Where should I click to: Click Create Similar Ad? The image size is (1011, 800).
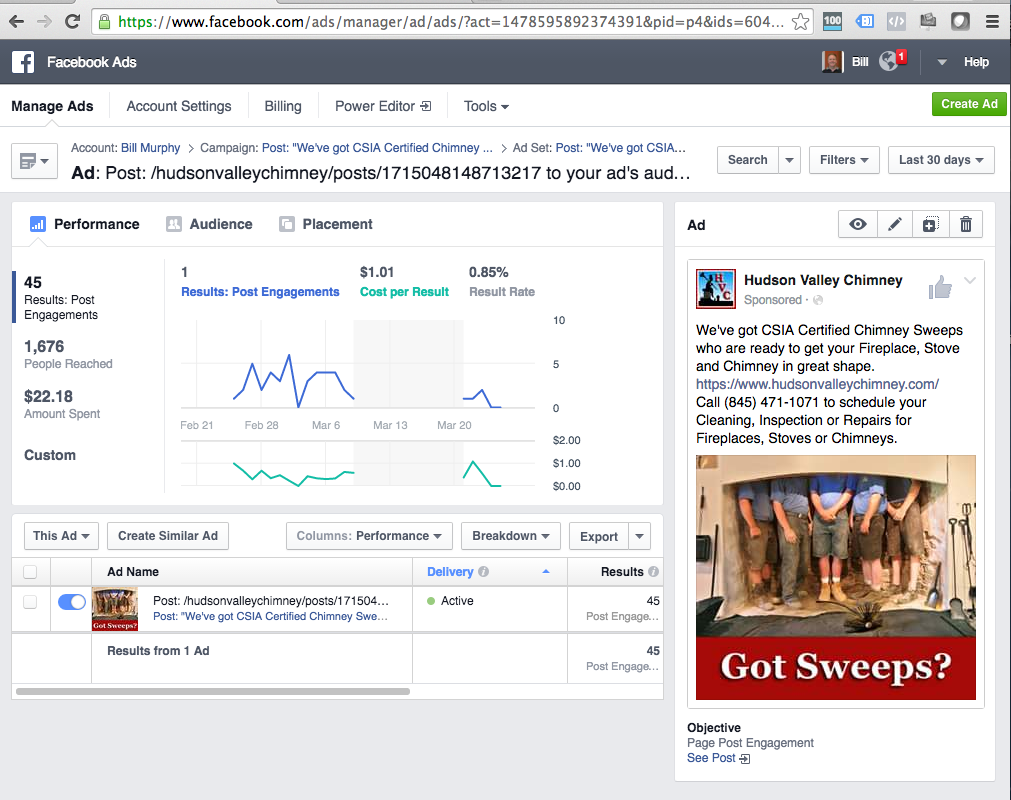coord(168,536)
